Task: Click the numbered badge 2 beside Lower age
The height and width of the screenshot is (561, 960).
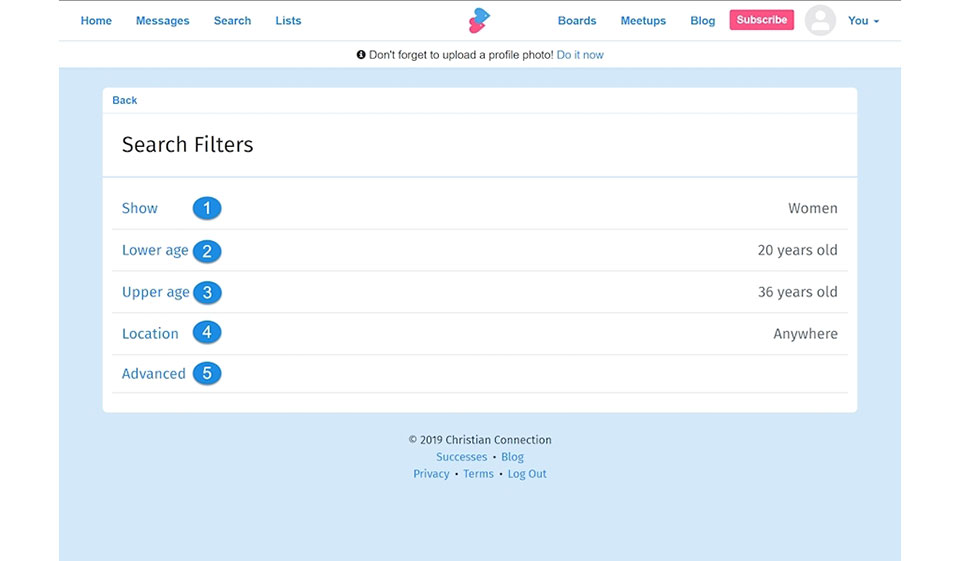Action: pos(207,251)
